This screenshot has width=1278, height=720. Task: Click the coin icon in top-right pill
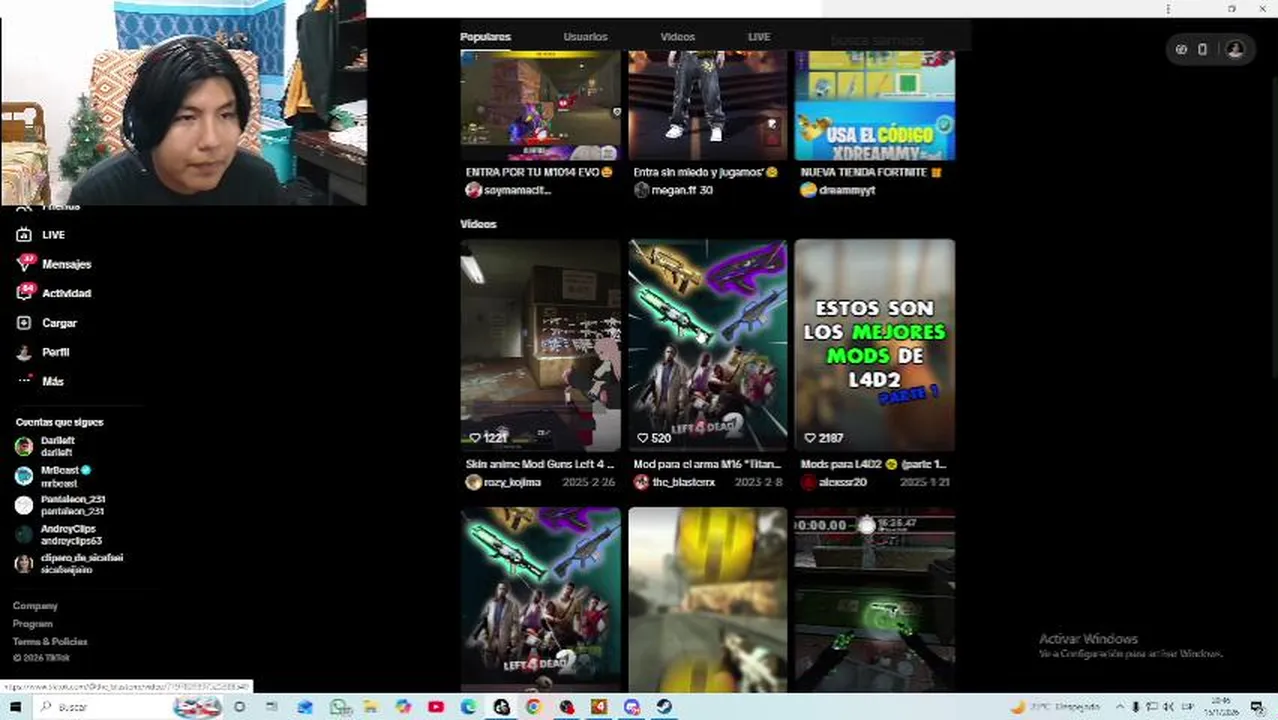(1181, 49)
